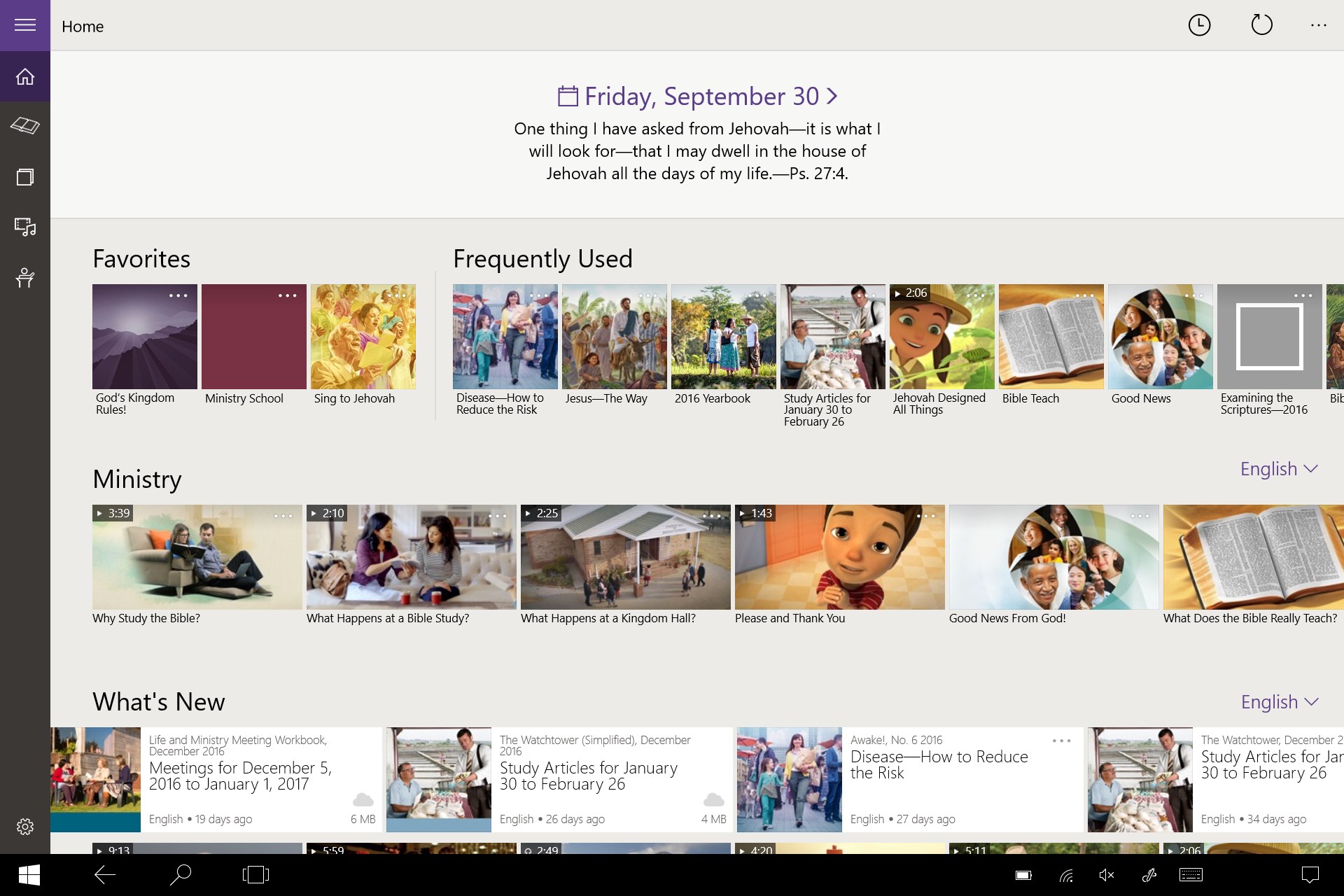Viewport: 1344px width, 896px height.
Task: Open Settings gear in sidebar
Action: [25, 827]
